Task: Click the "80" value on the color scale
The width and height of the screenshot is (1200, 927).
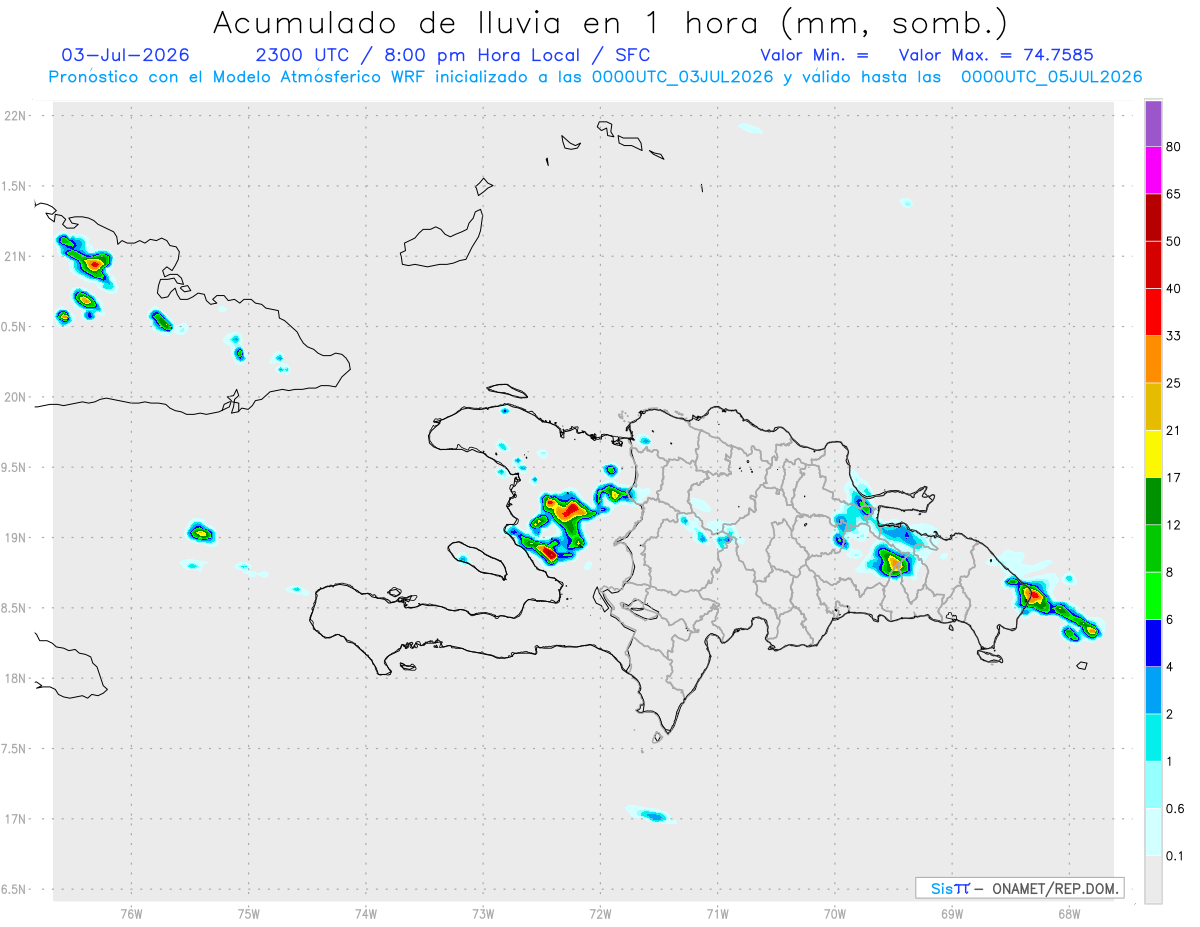Action: [x=1175, y=147]
